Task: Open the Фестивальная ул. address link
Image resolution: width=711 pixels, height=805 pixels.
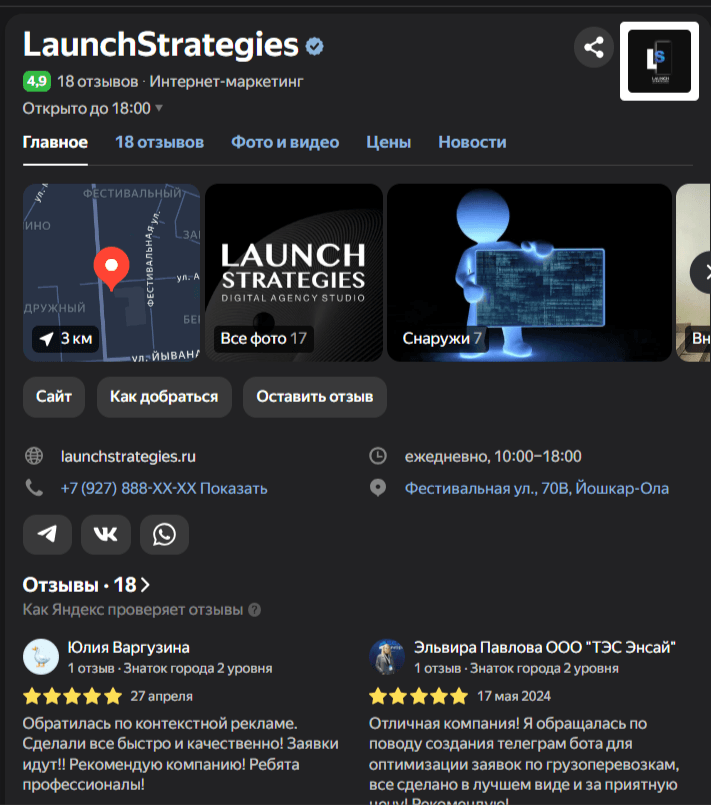Action: (536, 489)
